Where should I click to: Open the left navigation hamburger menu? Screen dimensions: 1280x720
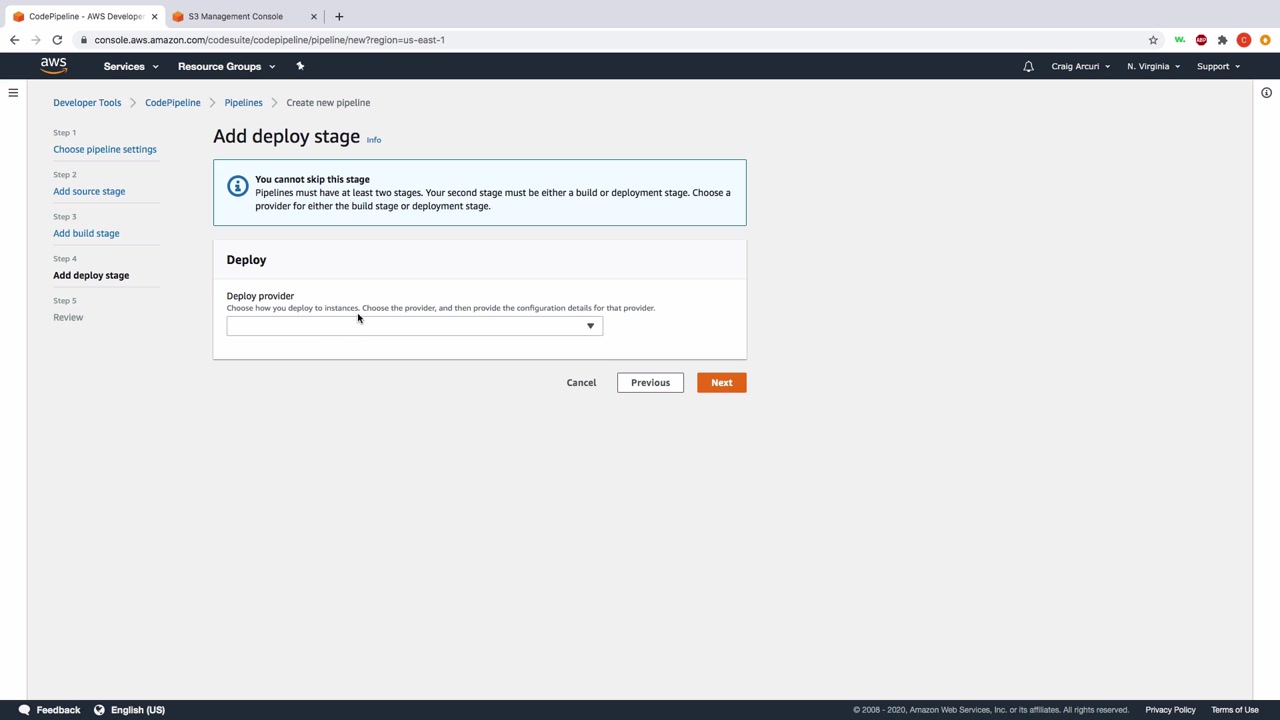(x=13, y=93)
